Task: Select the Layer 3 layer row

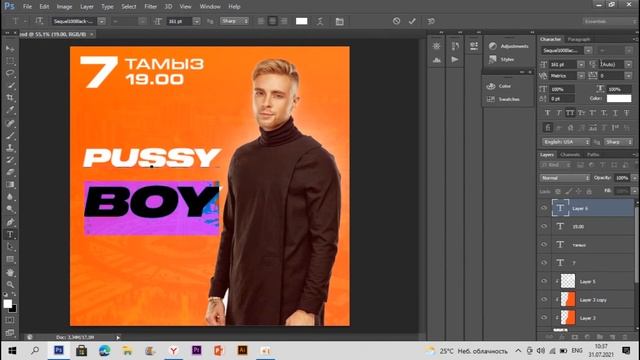Action: (x=588, y=318)
